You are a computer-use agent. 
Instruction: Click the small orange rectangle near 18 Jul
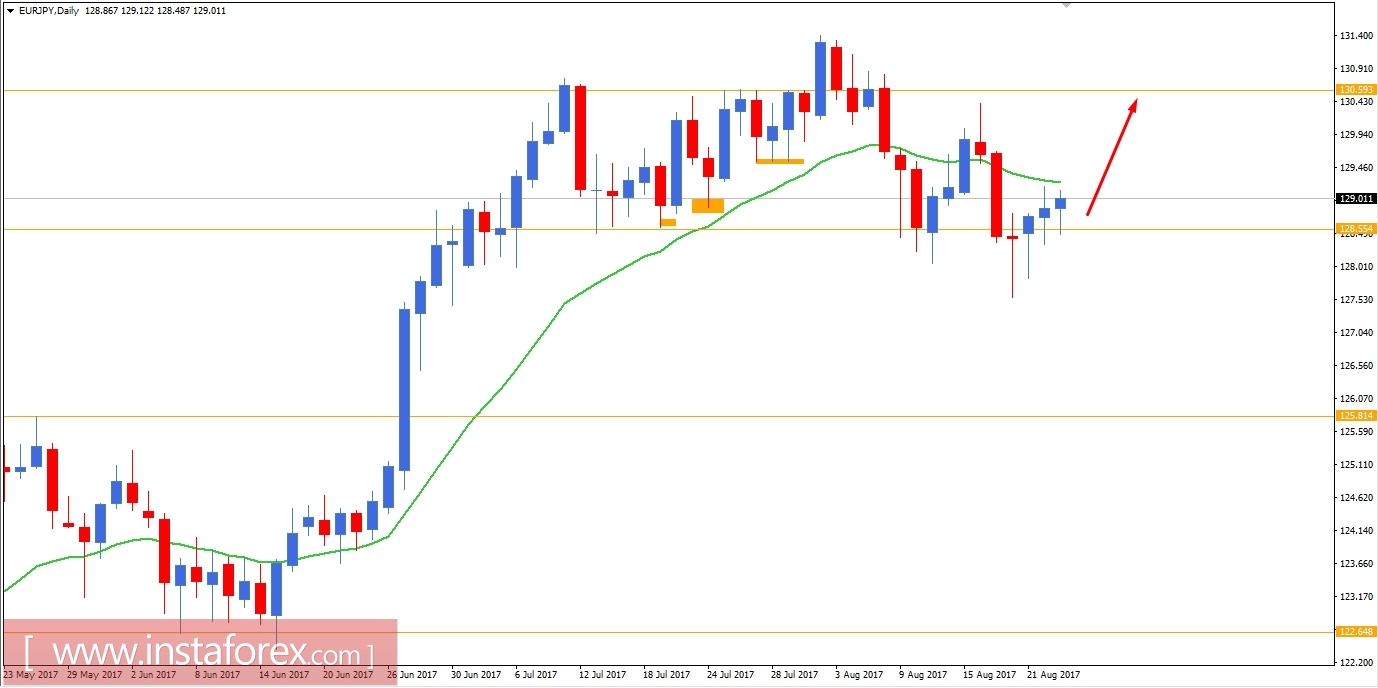(x=667, y=222)
